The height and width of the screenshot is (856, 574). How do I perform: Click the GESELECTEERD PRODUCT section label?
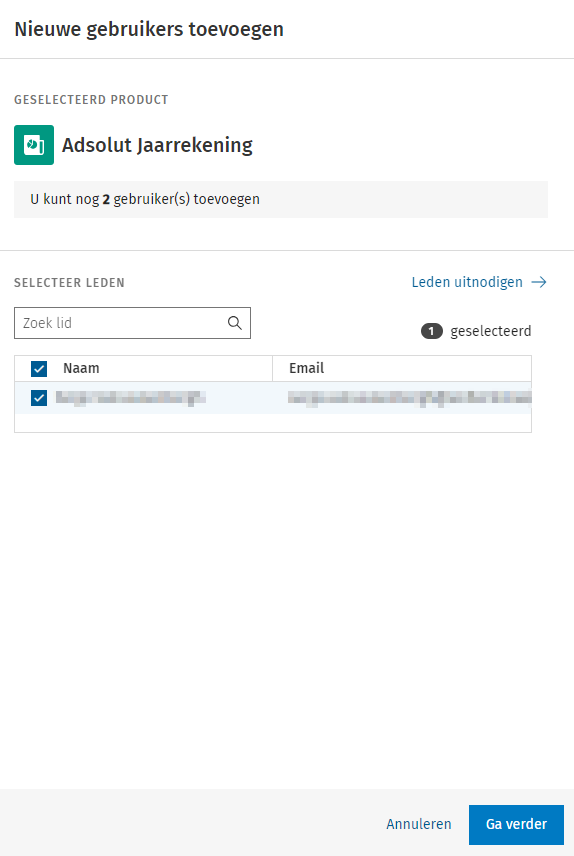pos(91,100)
